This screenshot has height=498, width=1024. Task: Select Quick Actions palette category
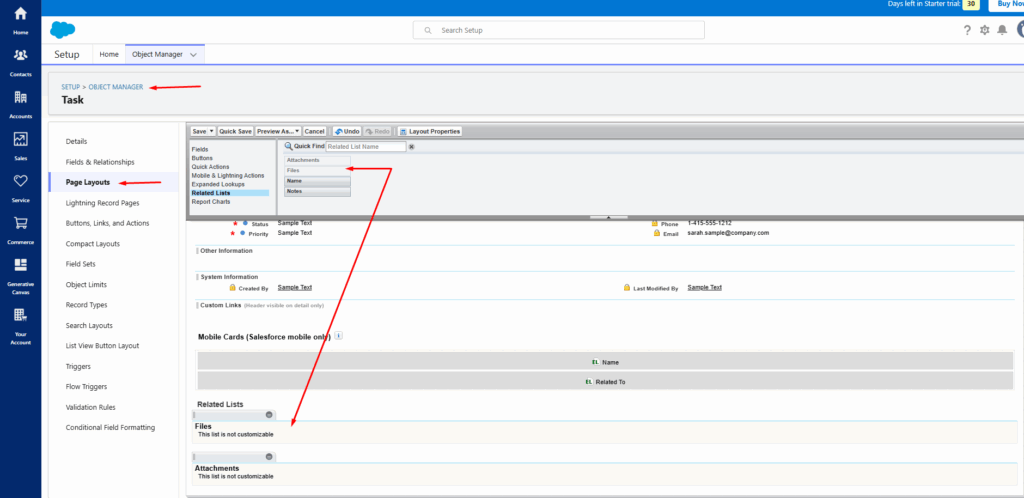click(x=210, y=167)
